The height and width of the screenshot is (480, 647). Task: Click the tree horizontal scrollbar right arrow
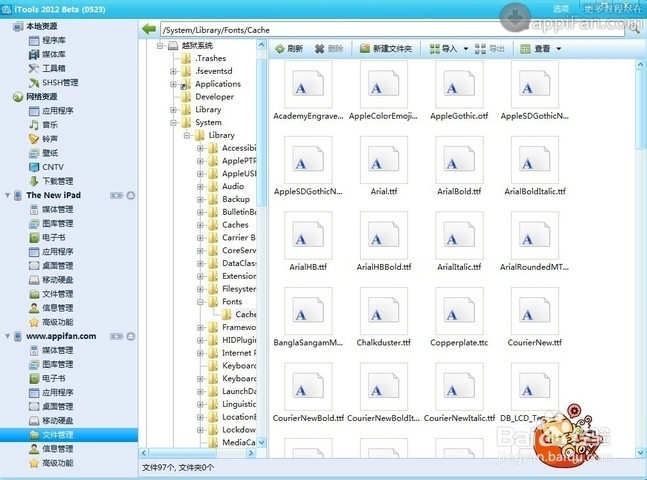tap(251, 453)
